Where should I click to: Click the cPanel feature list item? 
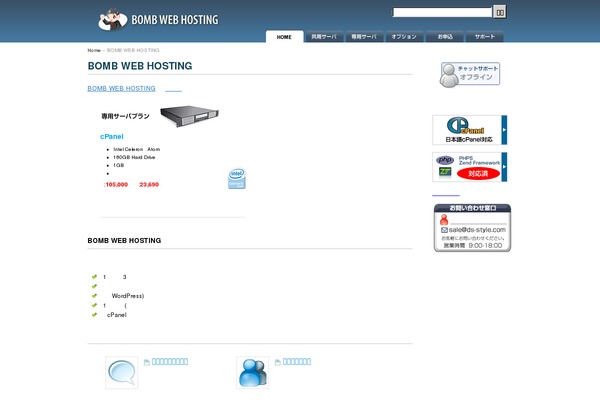(x=117, y=315)
